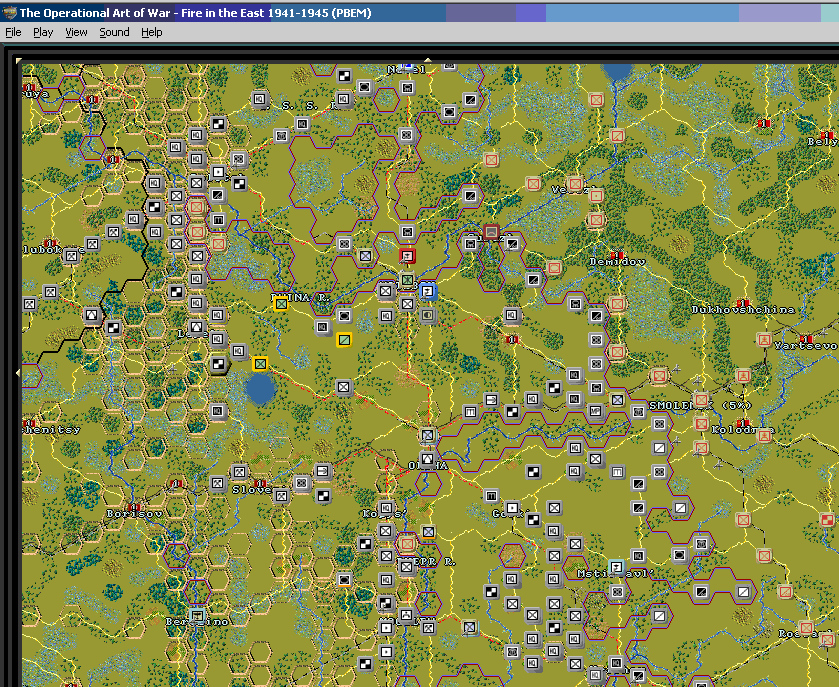The height and width of the screenshot is (687, 839).
Task: Click the red objective flag above Demidov
Action: coord(616,255)
